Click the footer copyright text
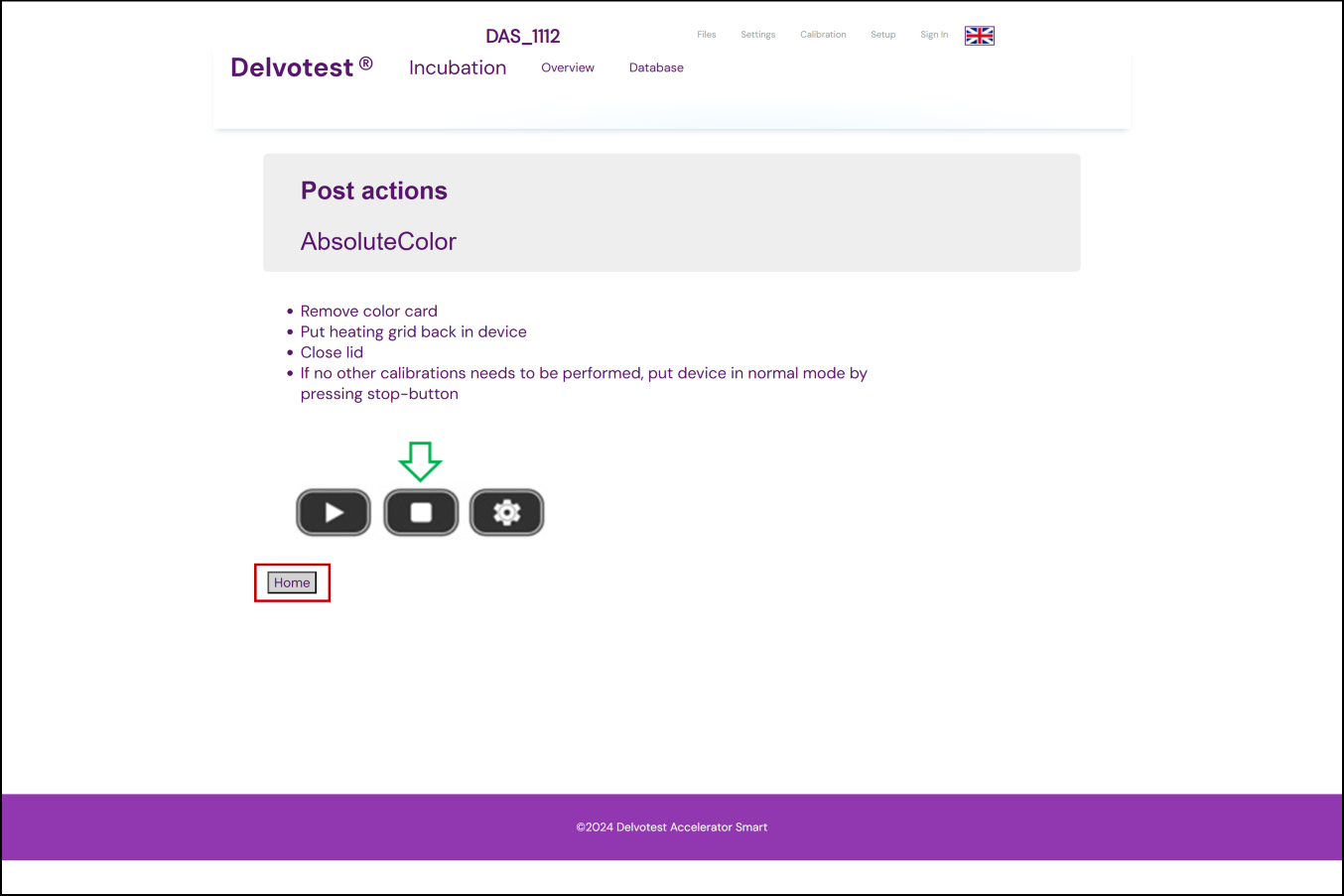This screenshot has width=1344, height=896. [x=672, y=827]
